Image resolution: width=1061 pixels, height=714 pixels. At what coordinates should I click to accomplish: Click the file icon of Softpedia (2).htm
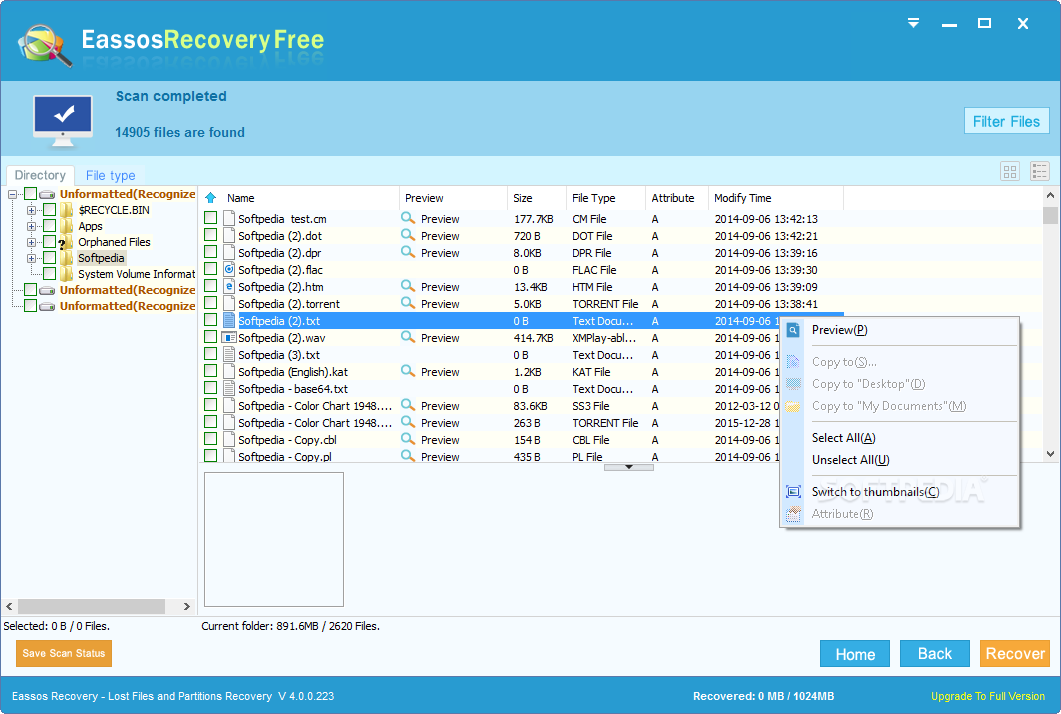[229, 286]
